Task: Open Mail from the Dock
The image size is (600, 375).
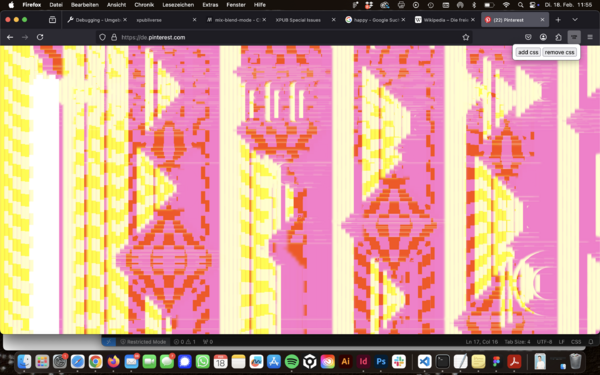Action: 131,361
